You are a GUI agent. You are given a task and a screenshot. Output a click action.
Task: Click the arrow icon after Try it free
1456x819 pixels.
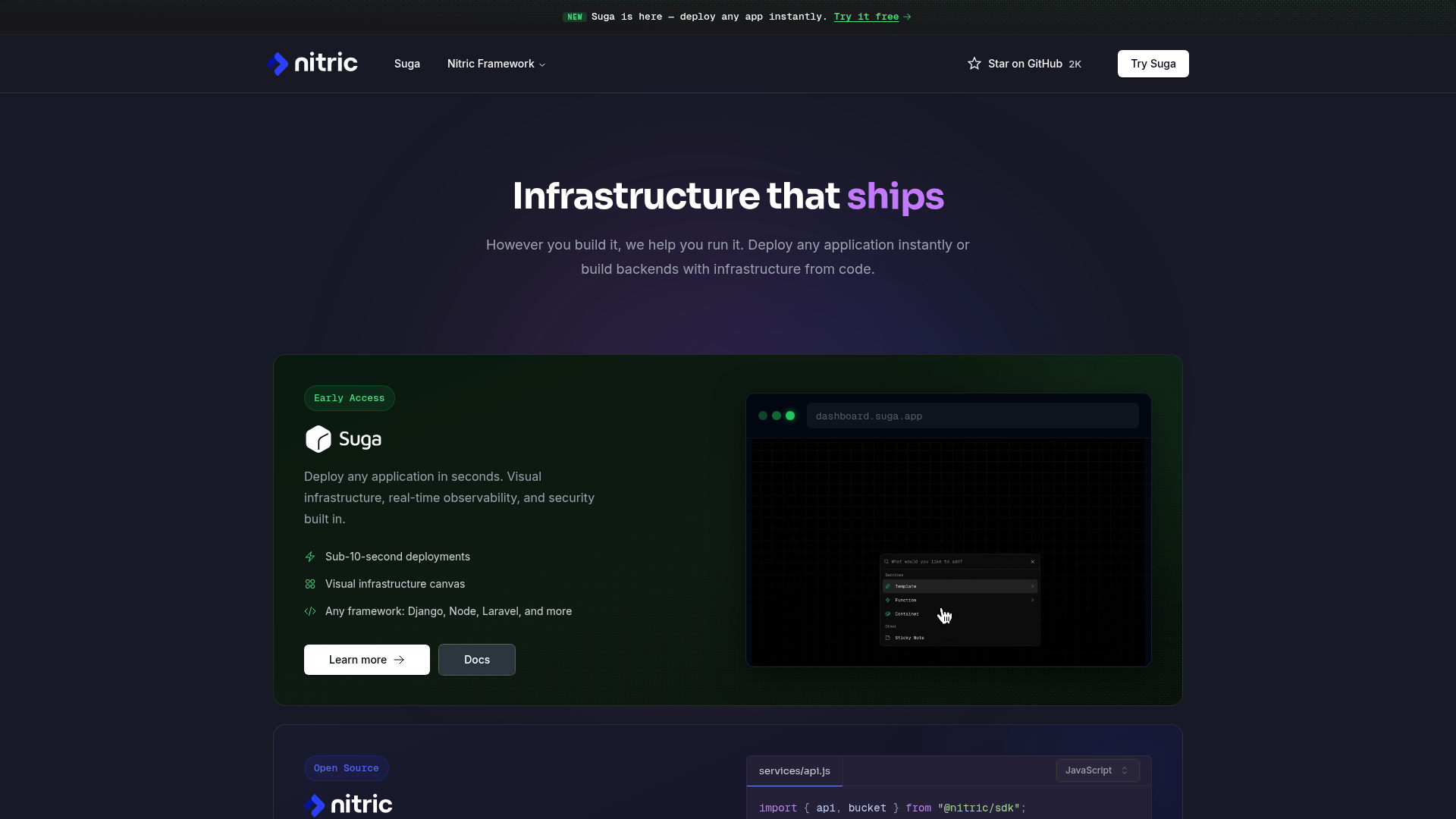point(907,17)
